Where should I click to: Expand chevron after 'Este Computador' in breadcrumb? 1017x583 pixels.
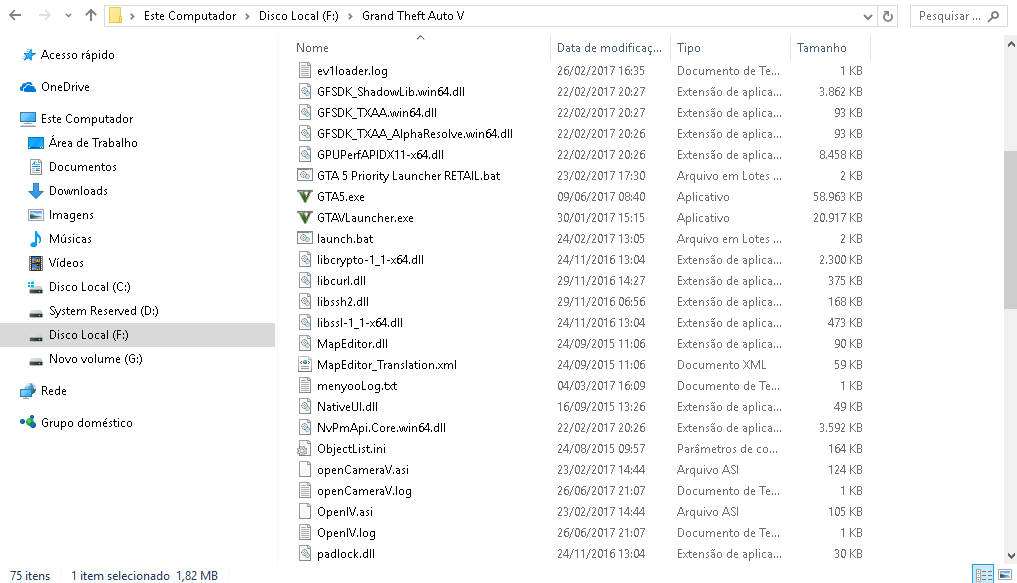click(x=247, y=16)
